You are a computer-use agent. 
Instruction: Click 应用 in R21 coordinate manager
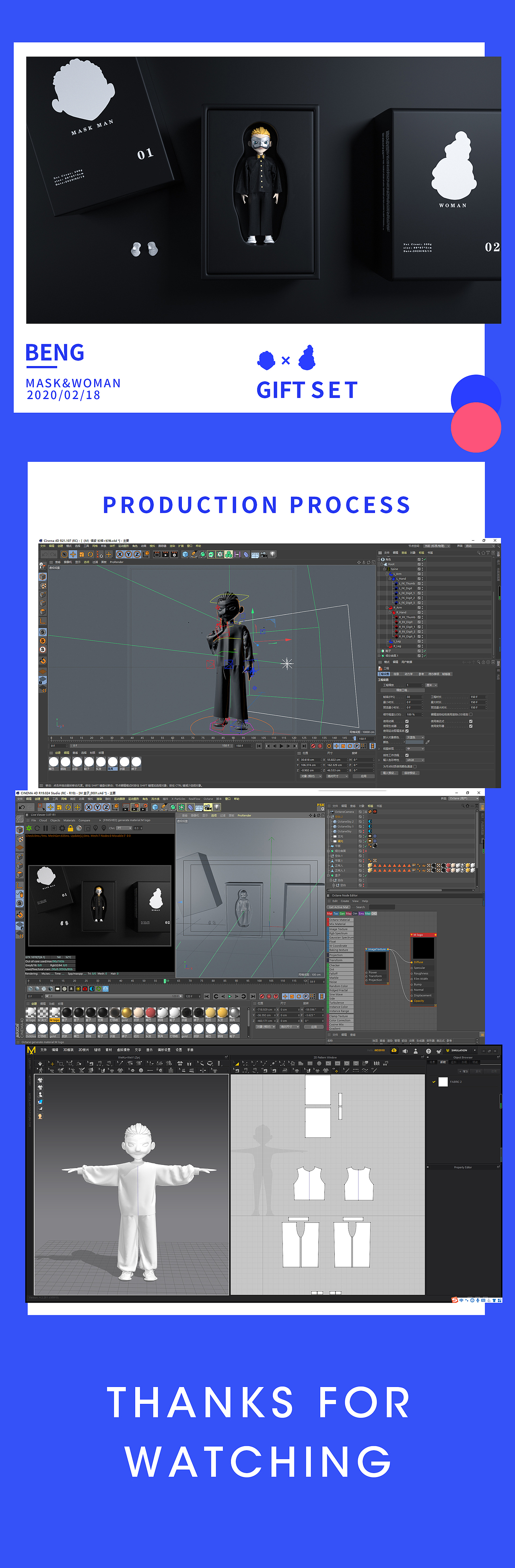pos(363,776)
